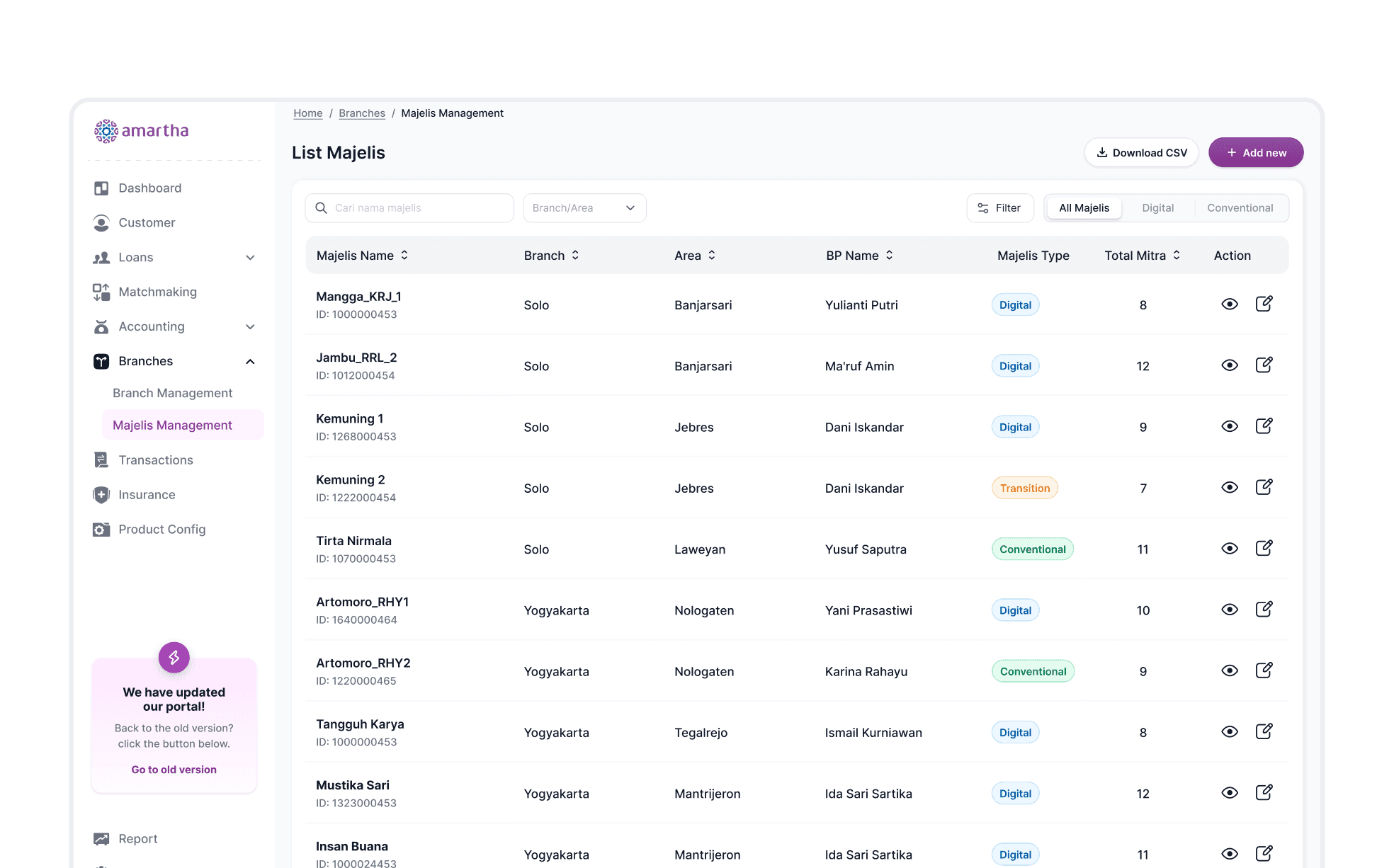The height and width of the screenshot is (868, 1394).
Task: Expand the Loans sidebar menu
Action: click(250, 258)
